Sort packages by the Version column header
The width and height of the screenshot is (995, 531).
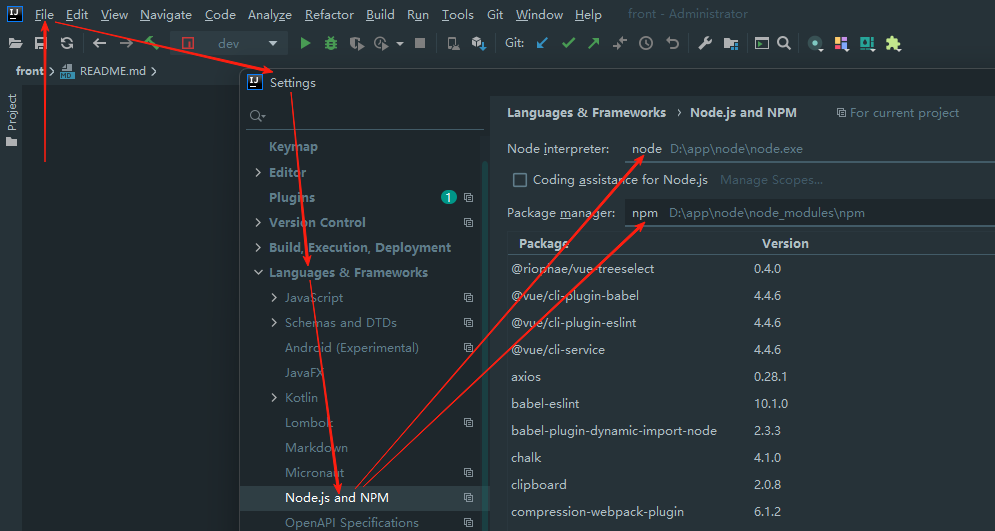click(x=785, y=243)
